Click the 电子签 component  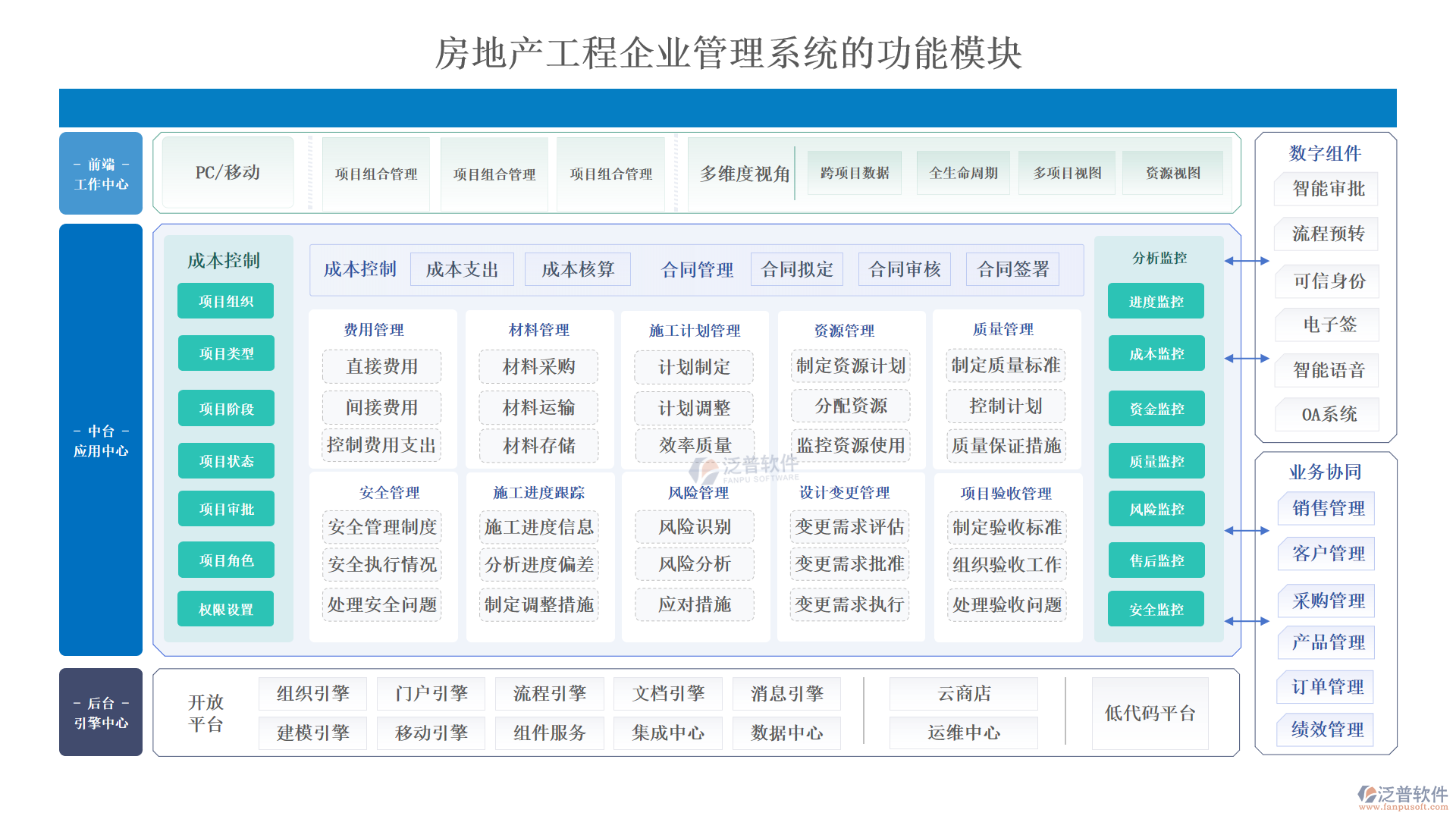tap(1329, 325)
